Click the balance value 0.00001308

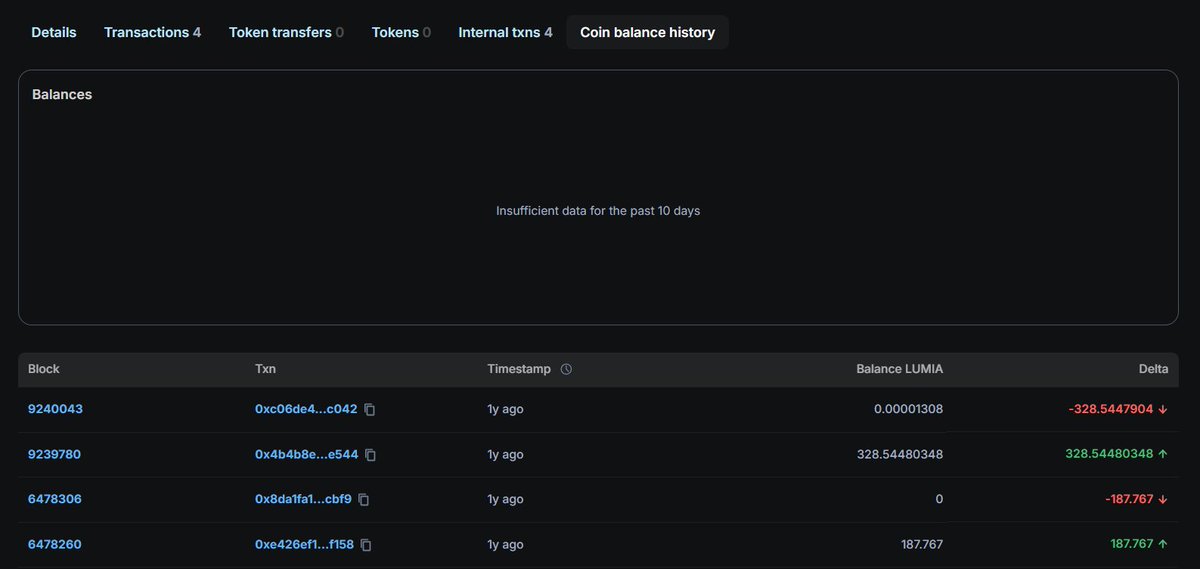(907, 409)
